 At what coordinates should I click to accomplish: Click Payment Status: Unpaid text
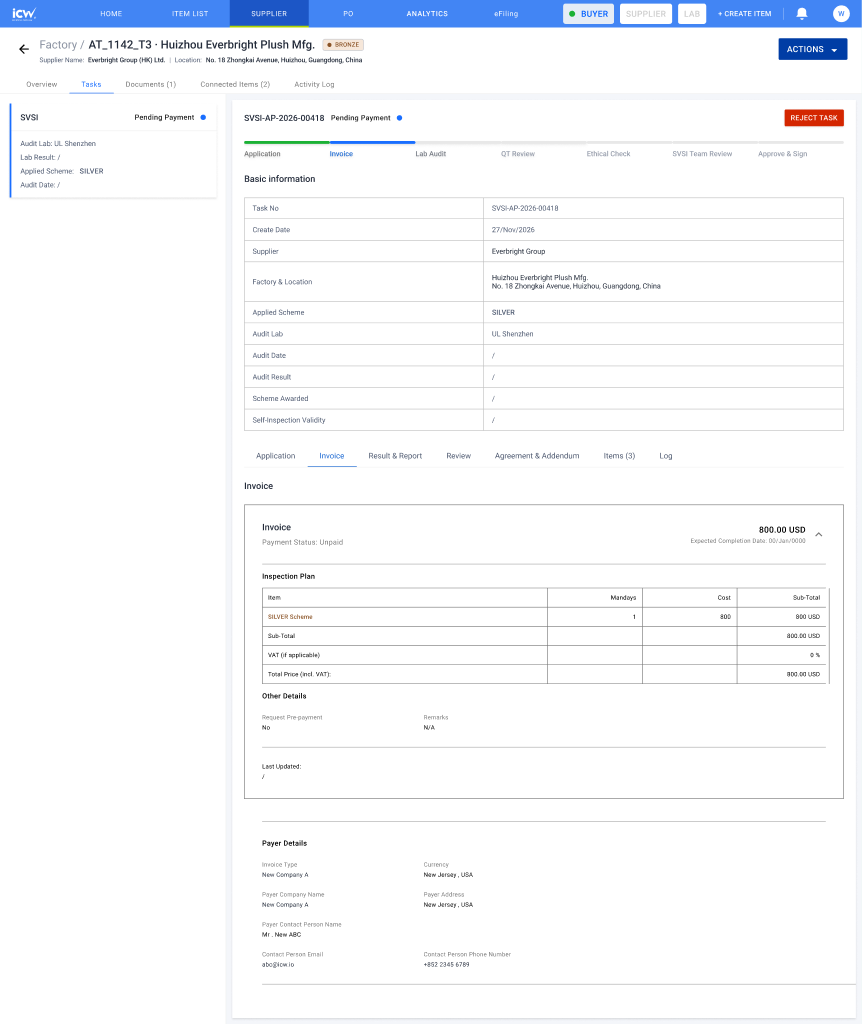pos(302,542)
